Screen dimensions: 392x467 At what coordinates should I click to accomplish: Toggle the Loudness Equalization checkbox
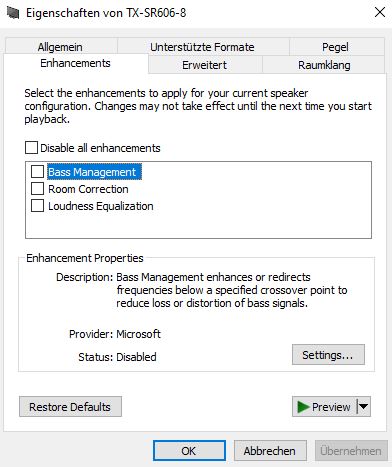(x=37, y=206)
